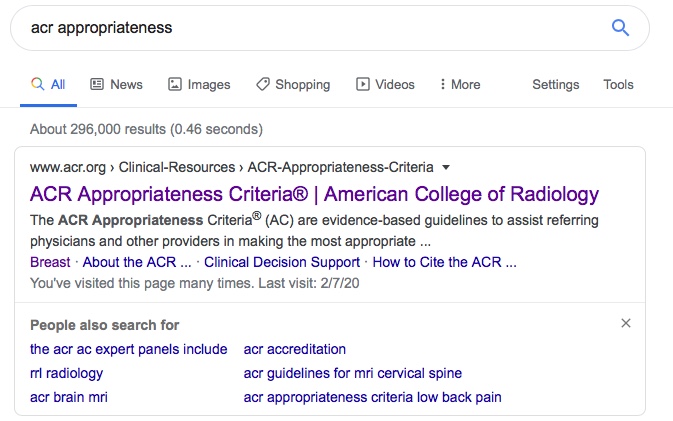Open search Tools
This screenshot has height=421, width=673.
click(618, 85)
